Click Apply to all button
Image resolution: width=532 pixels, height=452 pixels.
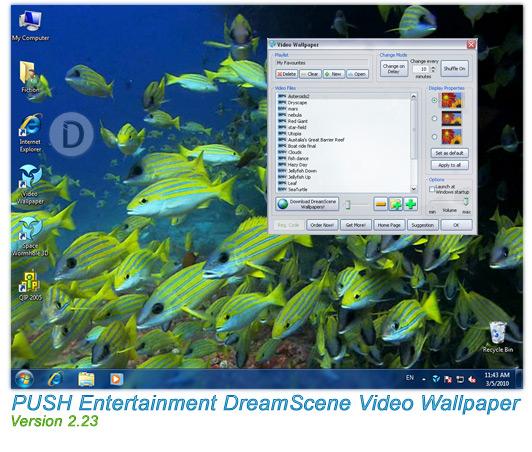(x=449, y=165)
